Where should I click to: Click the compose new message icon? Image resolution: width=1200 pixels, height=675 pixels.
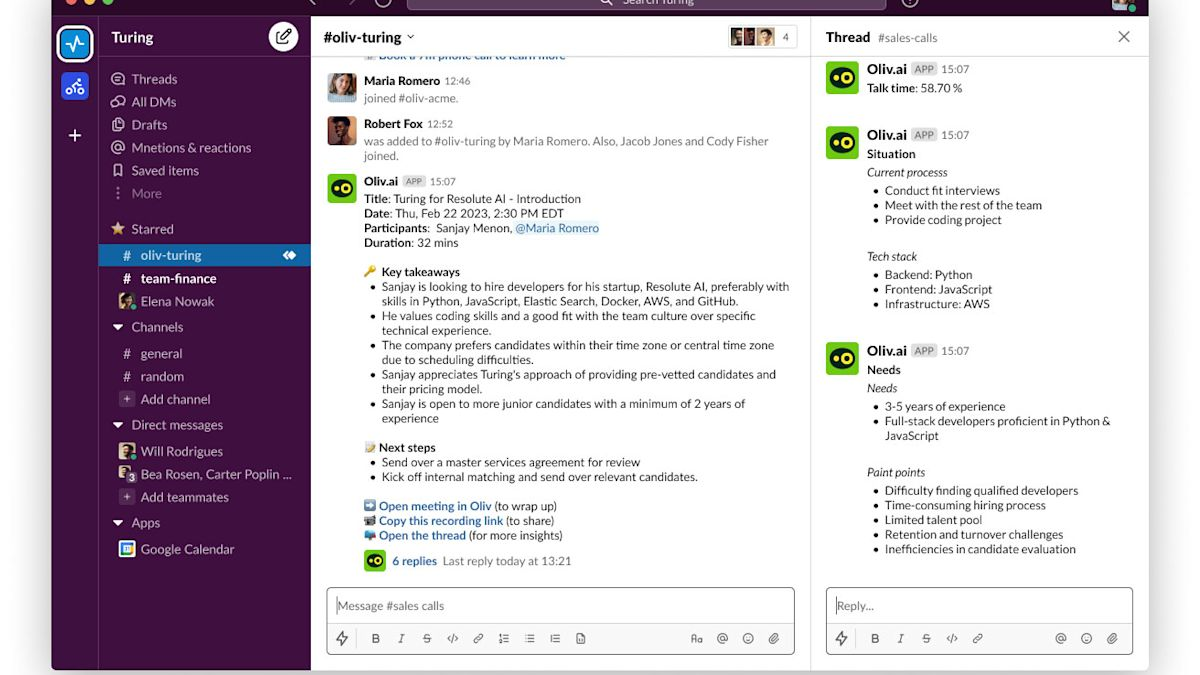coord(284,37)
